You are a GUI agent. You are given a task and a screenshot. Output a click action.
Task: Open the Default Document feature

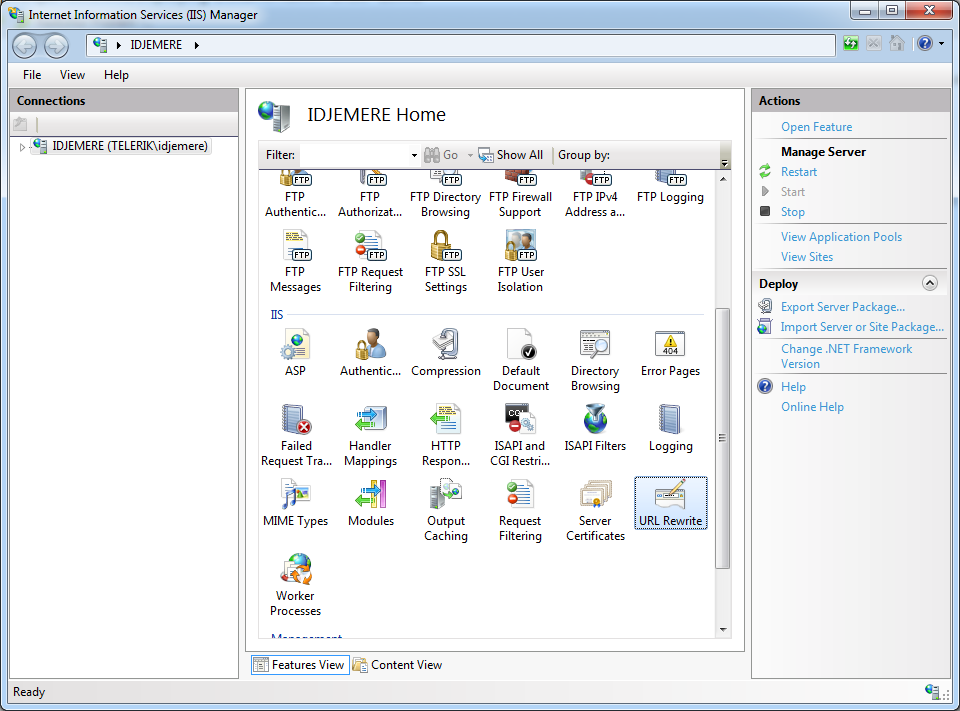tap(520, 360)
